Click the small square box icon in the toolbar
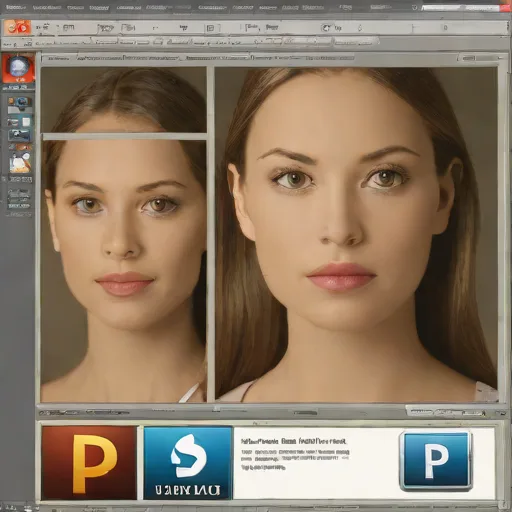This screenshot has width=512, height=512. click(211, 29)
